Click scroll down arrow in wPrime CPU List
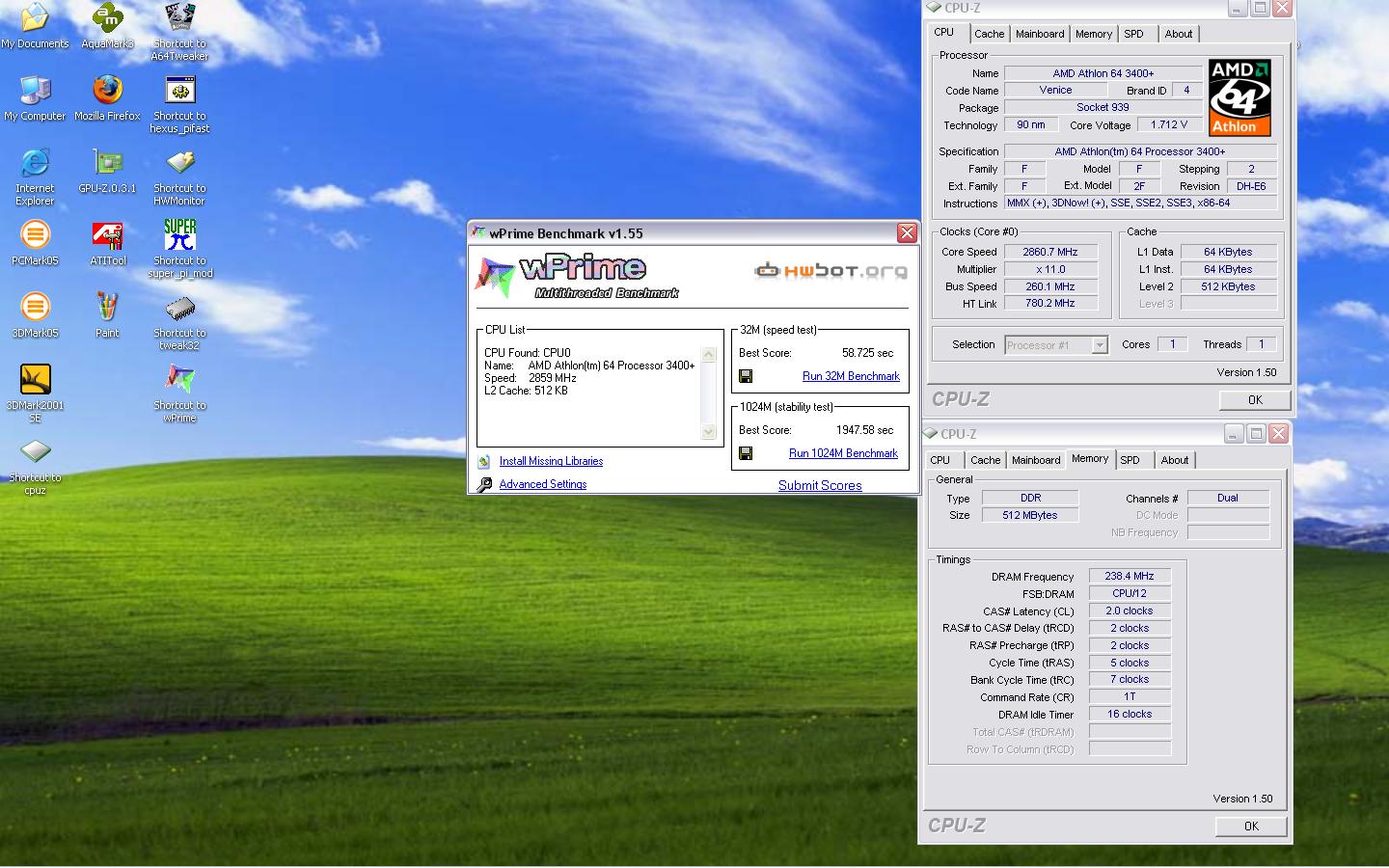Viewport: 1389px width, 868px height. pyautogui.click(x=709, y=432)
